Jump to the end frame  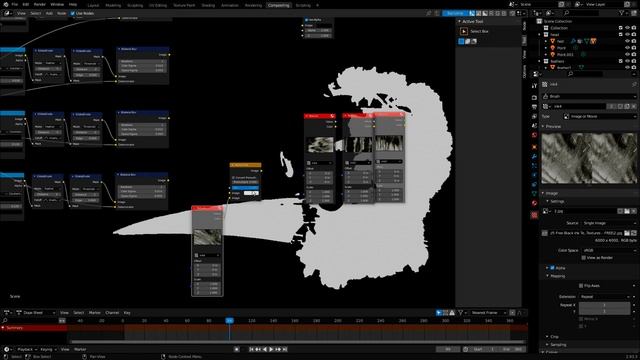tap(285, 349)
